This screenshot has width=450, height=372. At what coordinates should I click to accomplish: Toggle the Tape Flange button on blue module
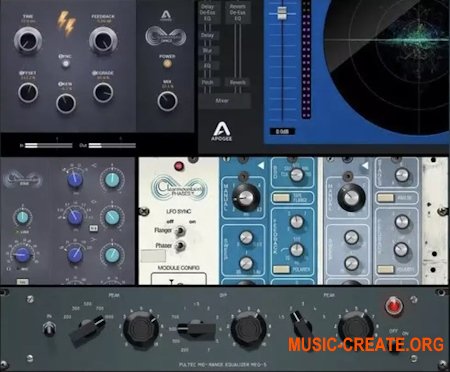pos(281,198)
